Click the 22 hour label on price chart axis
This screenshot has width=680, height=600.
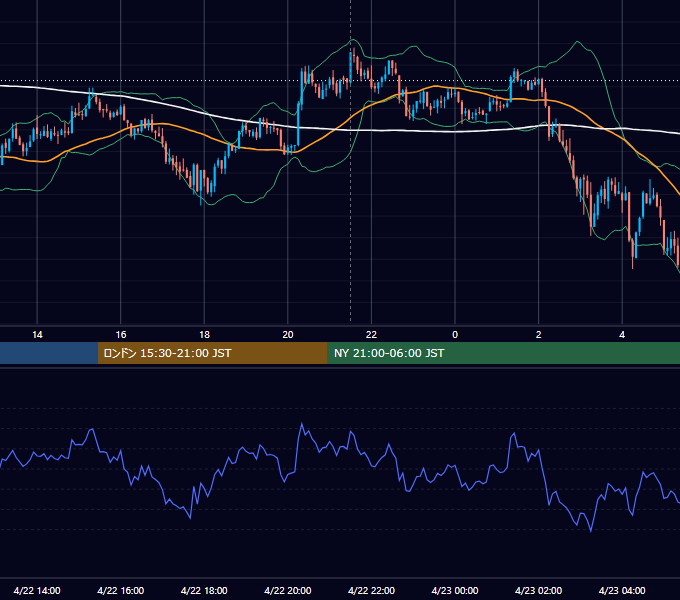[x=371, y=335]
